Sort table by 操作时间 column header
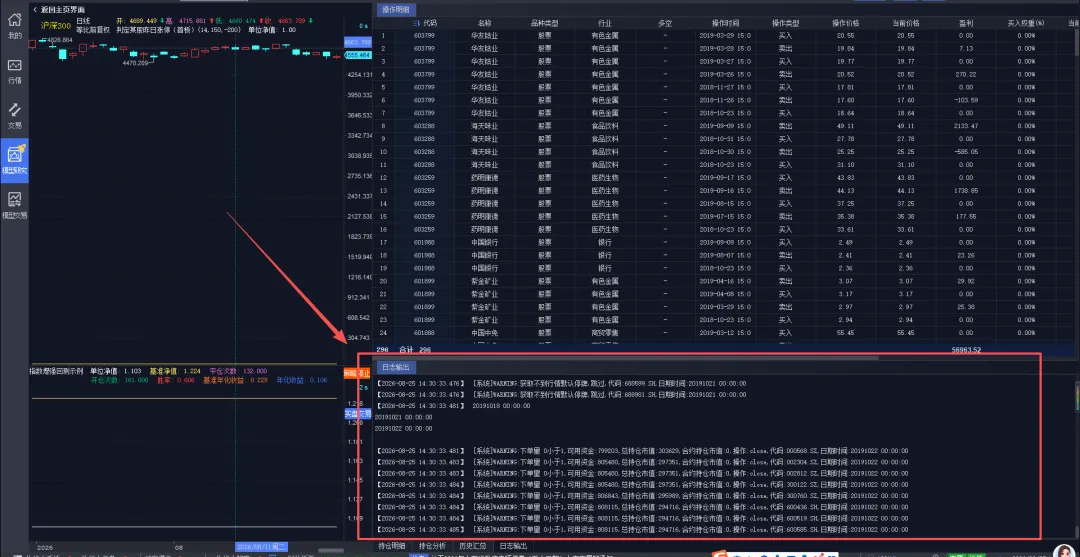This screenshot has width=1080, height=557. point(723,23)
